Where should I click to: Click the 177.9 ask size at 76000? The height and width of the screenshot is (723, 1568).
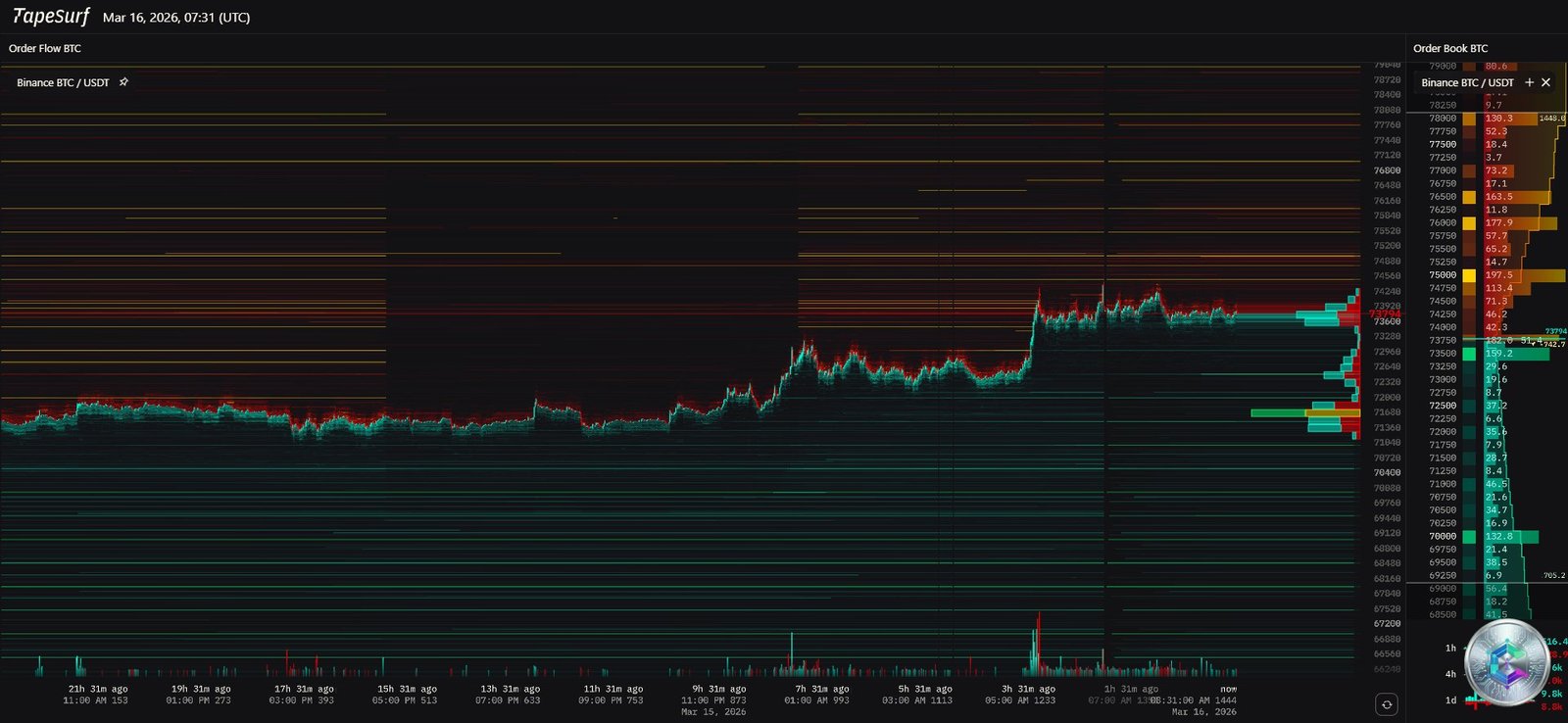click(1498, 222)
